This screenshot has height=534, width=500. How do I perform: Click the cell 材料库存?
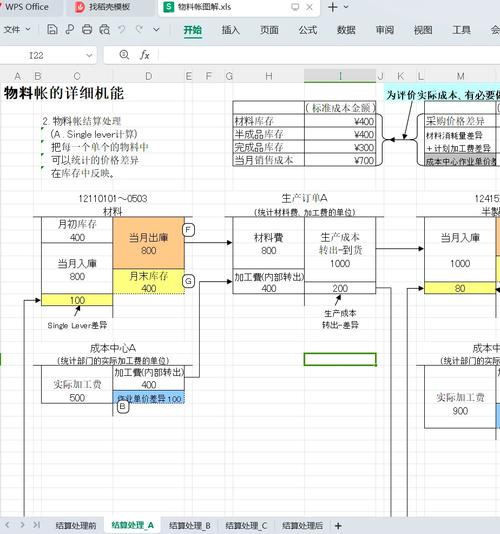[x=268, y=121]
